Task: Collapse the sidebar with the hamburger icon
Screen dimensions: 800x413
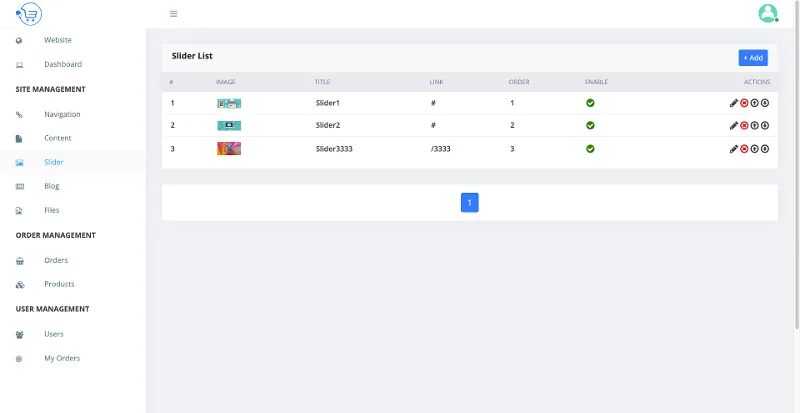Action: 173,14
